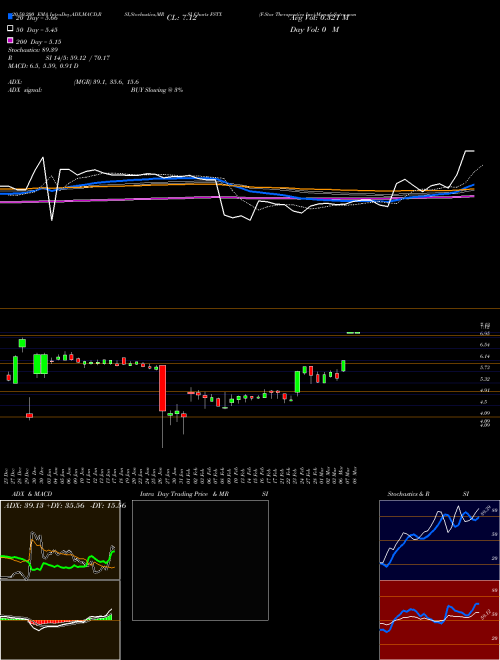Open the red RSI chart panel
The width and height of the screenshot is (500, 660).
pos(439,620)
